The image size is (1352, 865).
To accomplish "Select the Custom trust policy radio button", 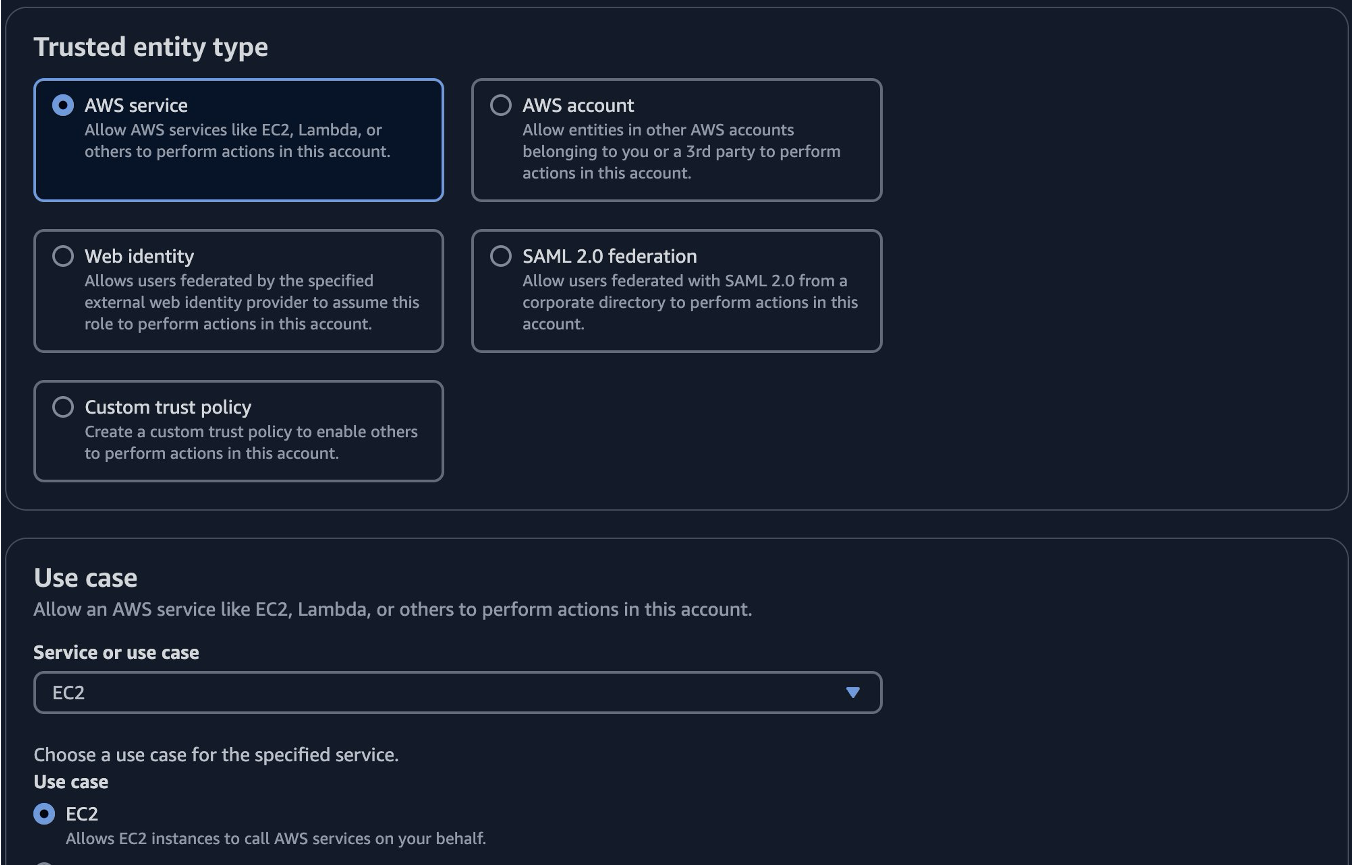I will click(64, 407).
